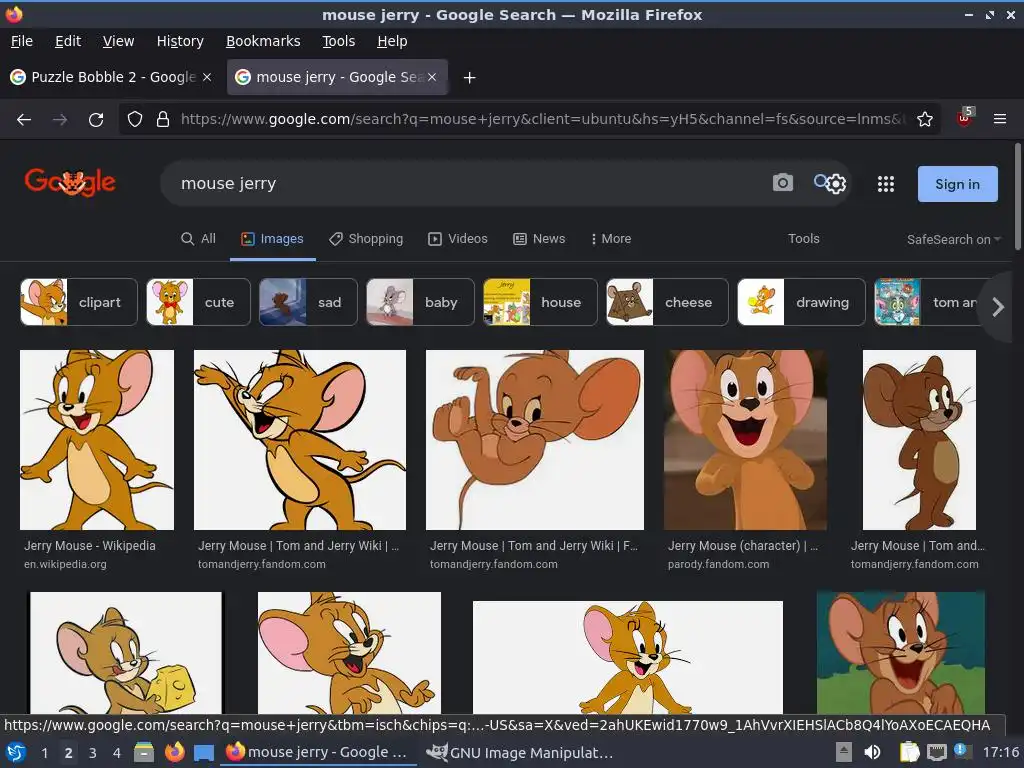The height and width of the screenshot is (768, 1024).
Task: Launch Firefox from the taskbar quick launcher
Action: (x=174, y=752)
